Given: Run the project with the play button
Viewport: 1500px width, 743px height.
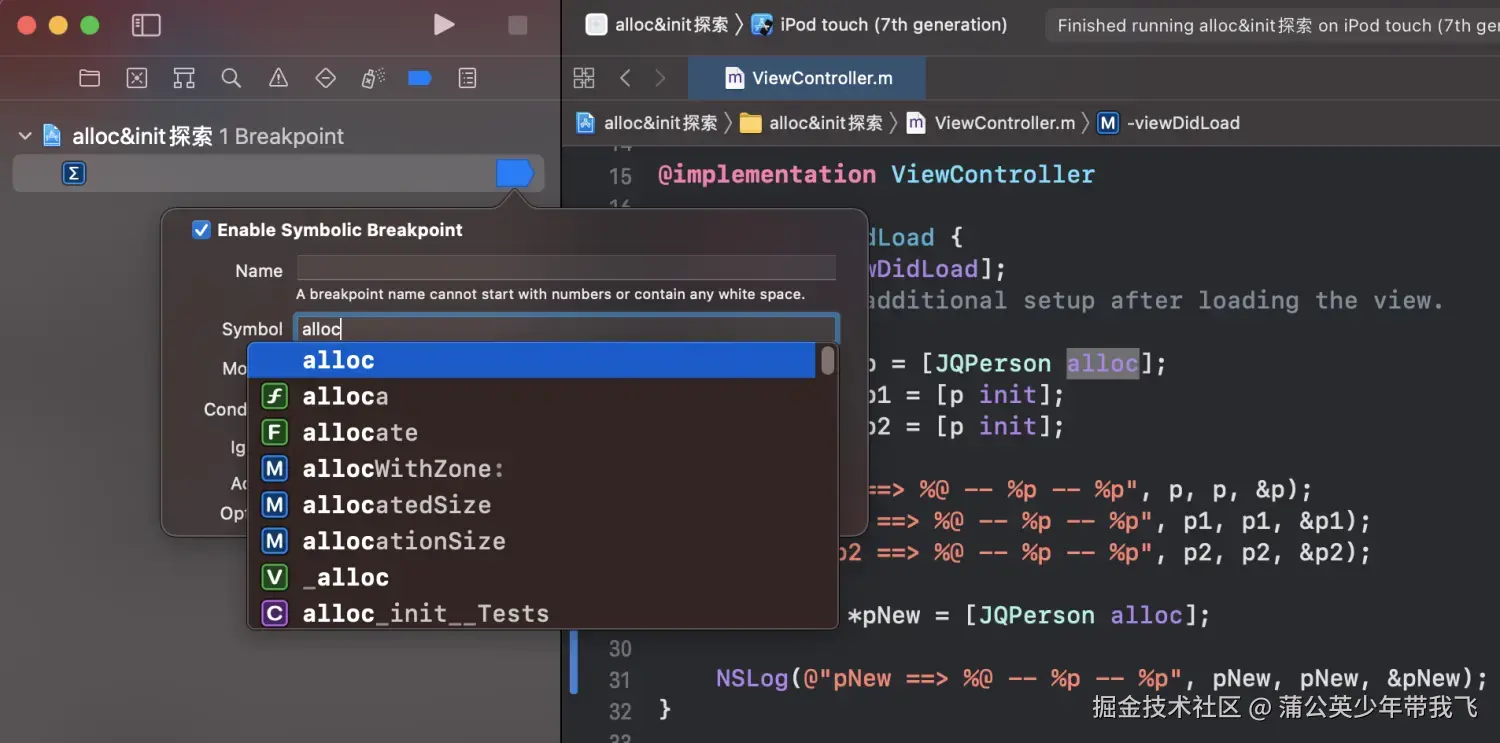Looking at the screenshot, I should point(444,25).
